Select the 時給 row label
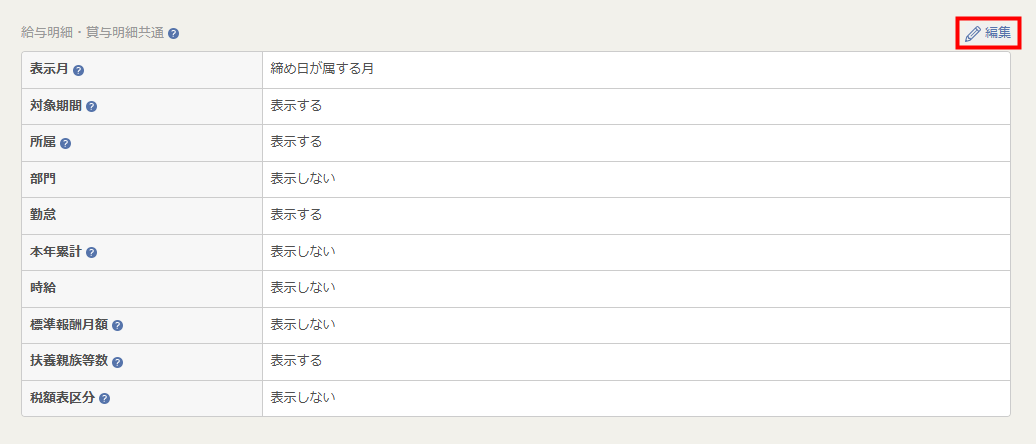 (x=44, y=289)
